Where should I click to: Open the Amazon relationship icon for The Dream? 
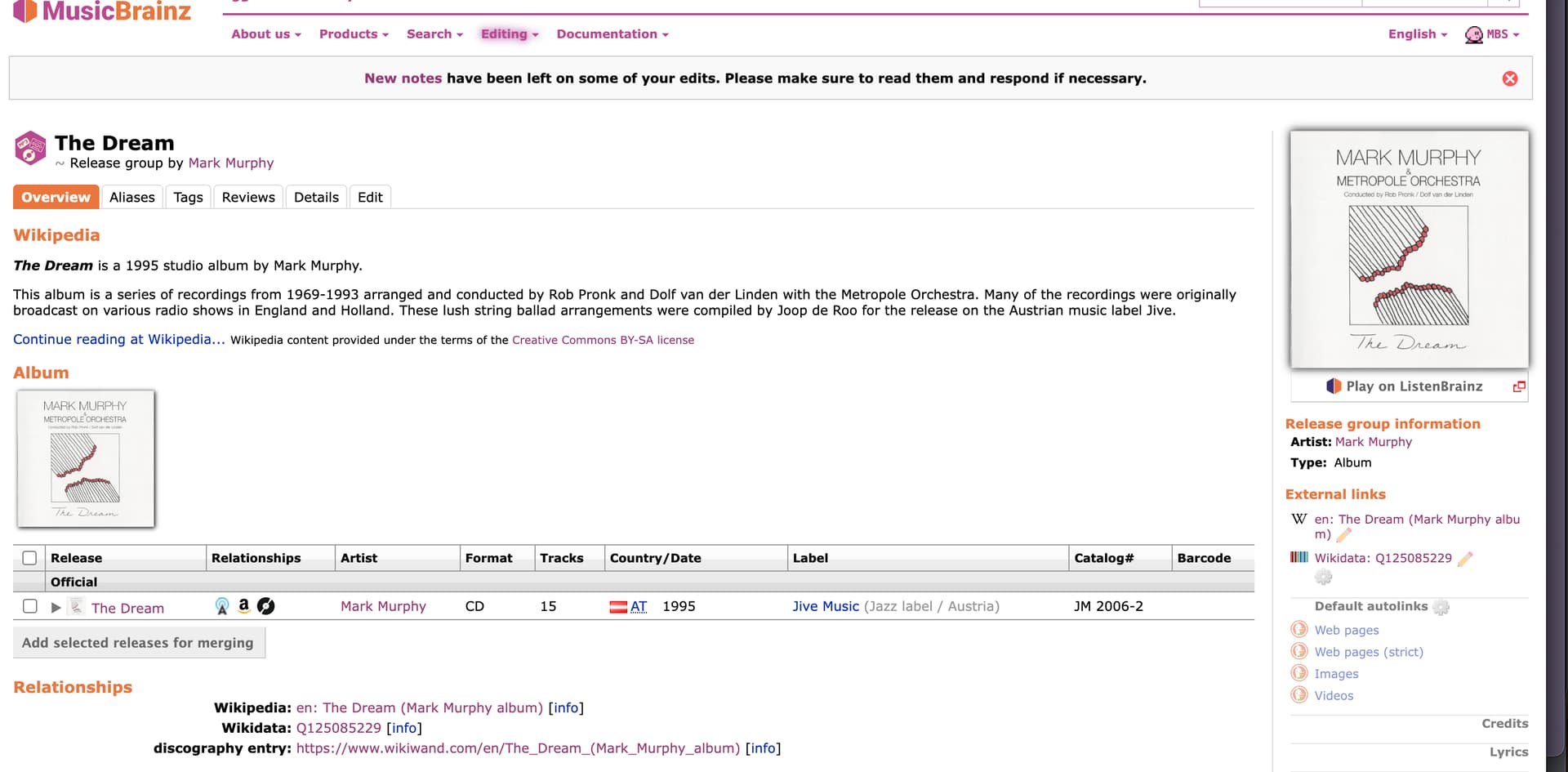243,606
